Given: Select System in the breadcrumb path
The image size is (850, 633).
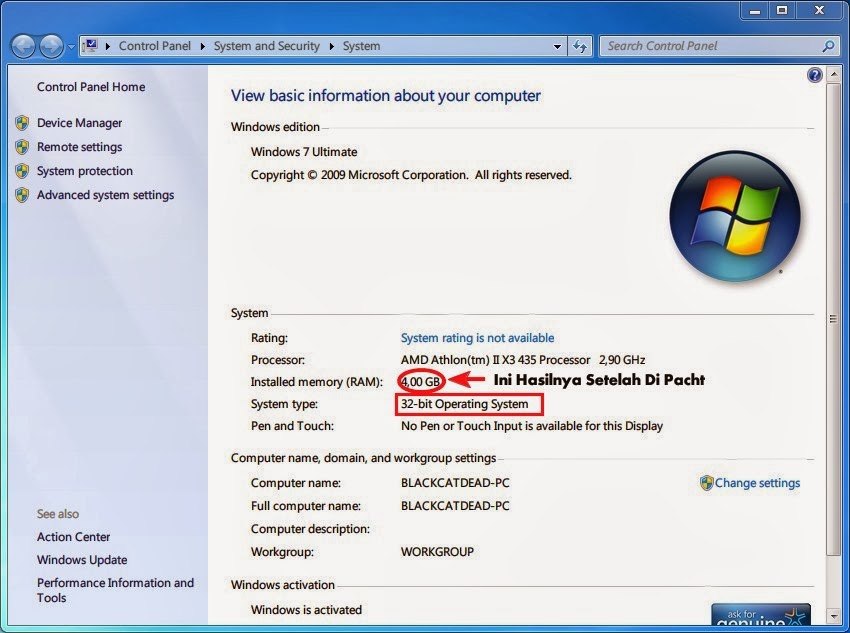Looking at the screenshot, I should 361,46.
